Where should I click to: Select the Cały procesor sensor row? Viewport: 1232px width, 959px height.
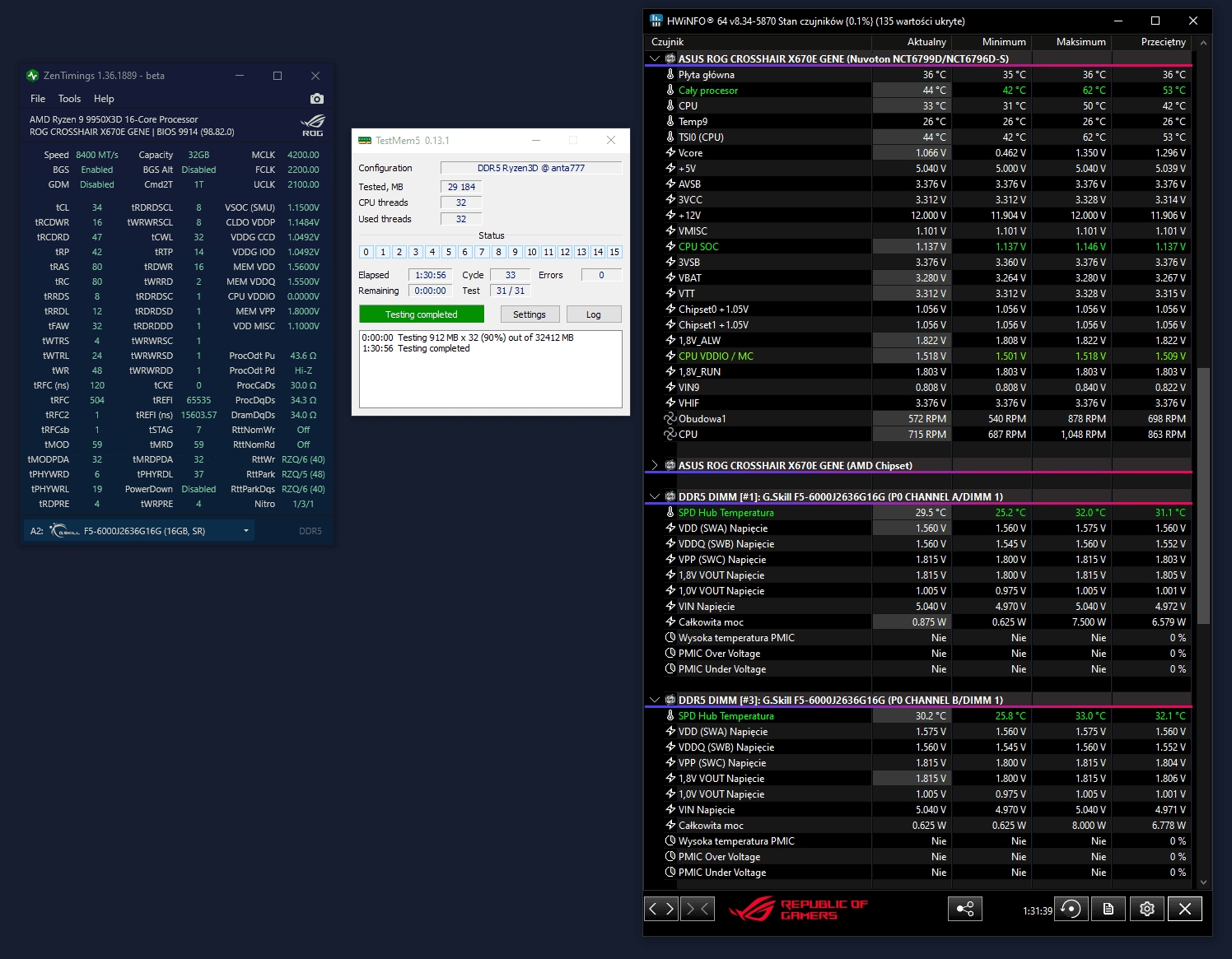point(918,90)
